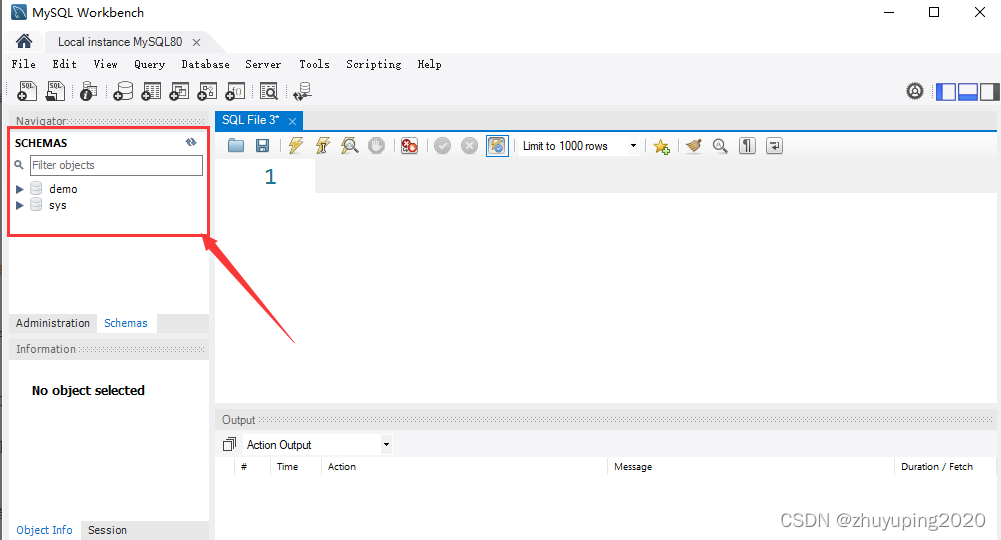1001x540 pixels.
Task: Open Workbench preferences gear icon
Action: (x=915, y=91)
